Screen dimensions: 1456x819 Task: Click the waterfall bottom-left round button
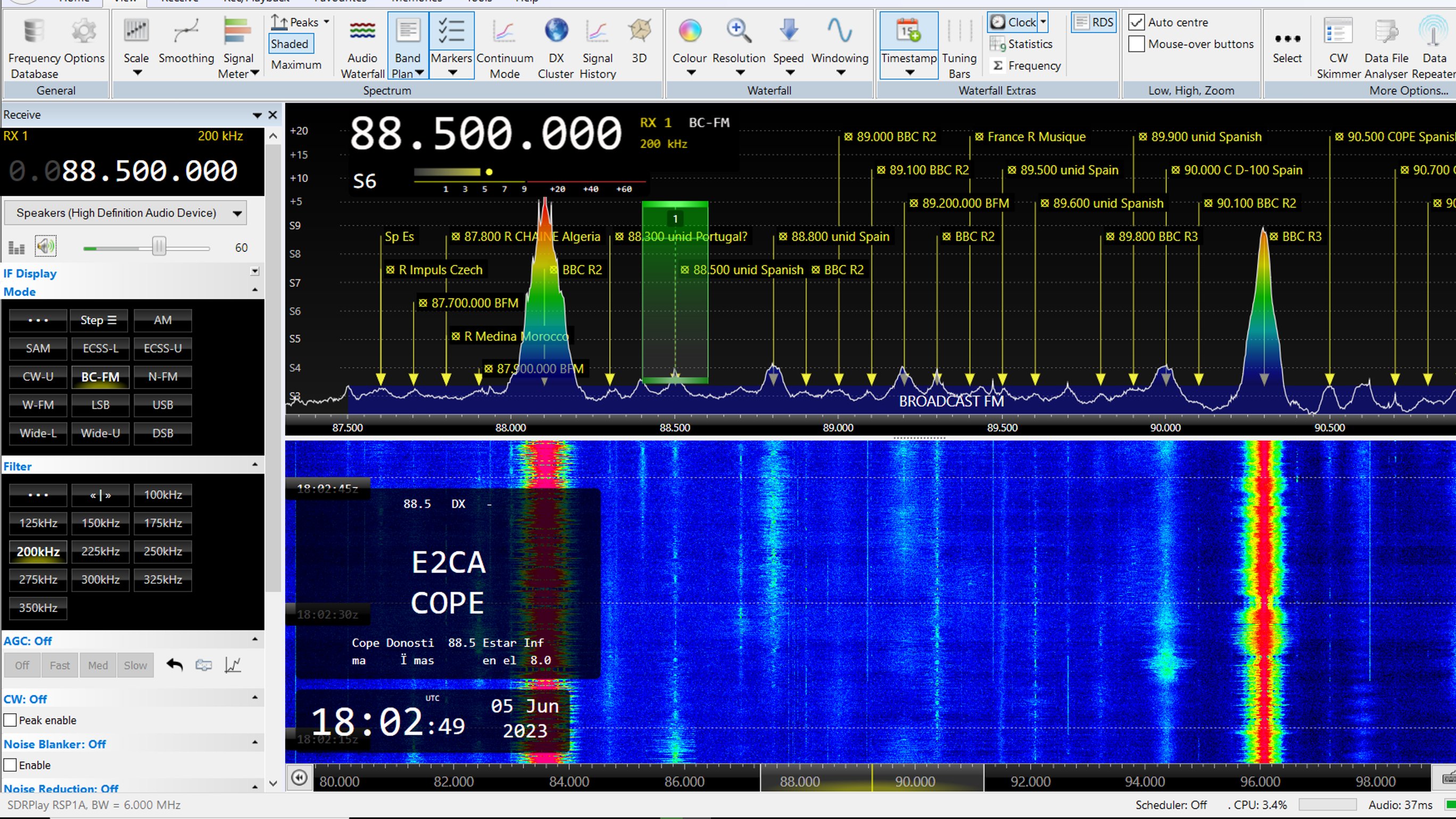pyautogui.click(x=299, y=779)
